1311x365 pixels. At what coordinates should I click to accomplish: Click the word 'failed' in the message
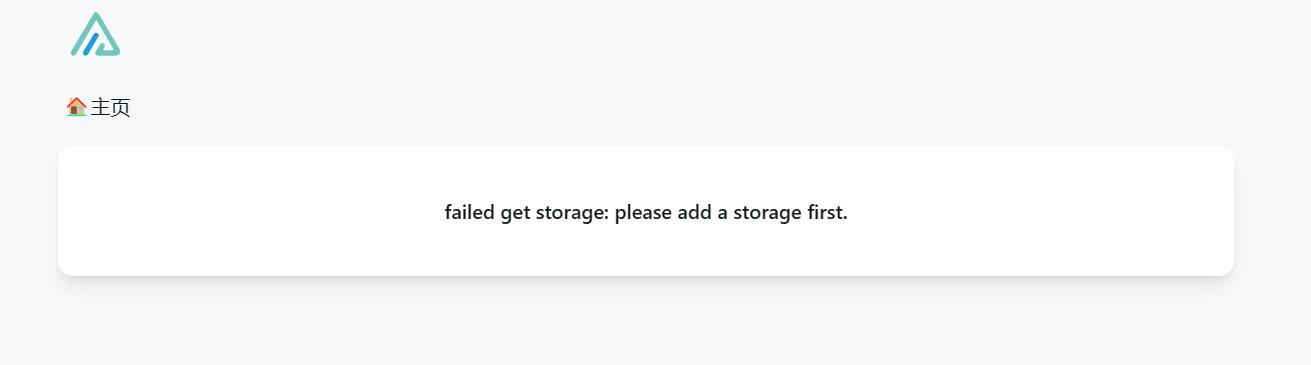coord(470,213)
